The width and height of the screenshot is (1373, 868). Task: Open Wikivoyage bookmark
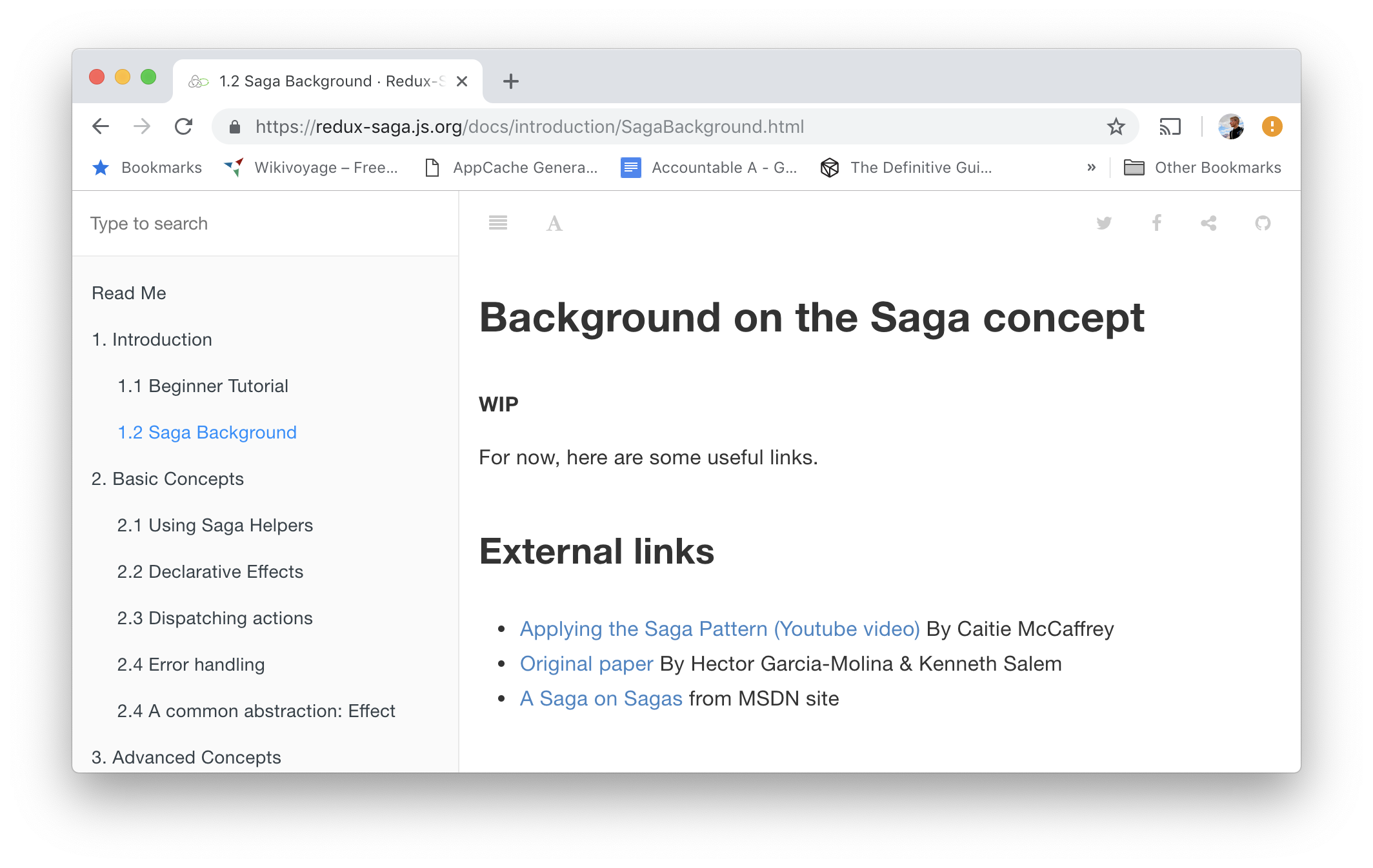(311, 168)
